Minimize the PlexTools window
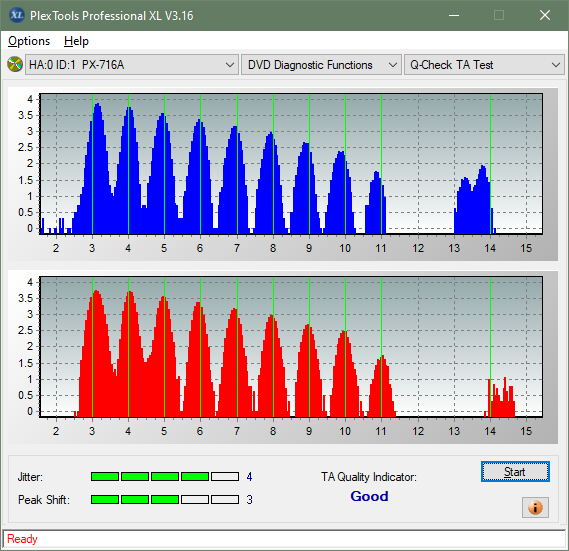 pyautogui.click(x=454, y=15)
